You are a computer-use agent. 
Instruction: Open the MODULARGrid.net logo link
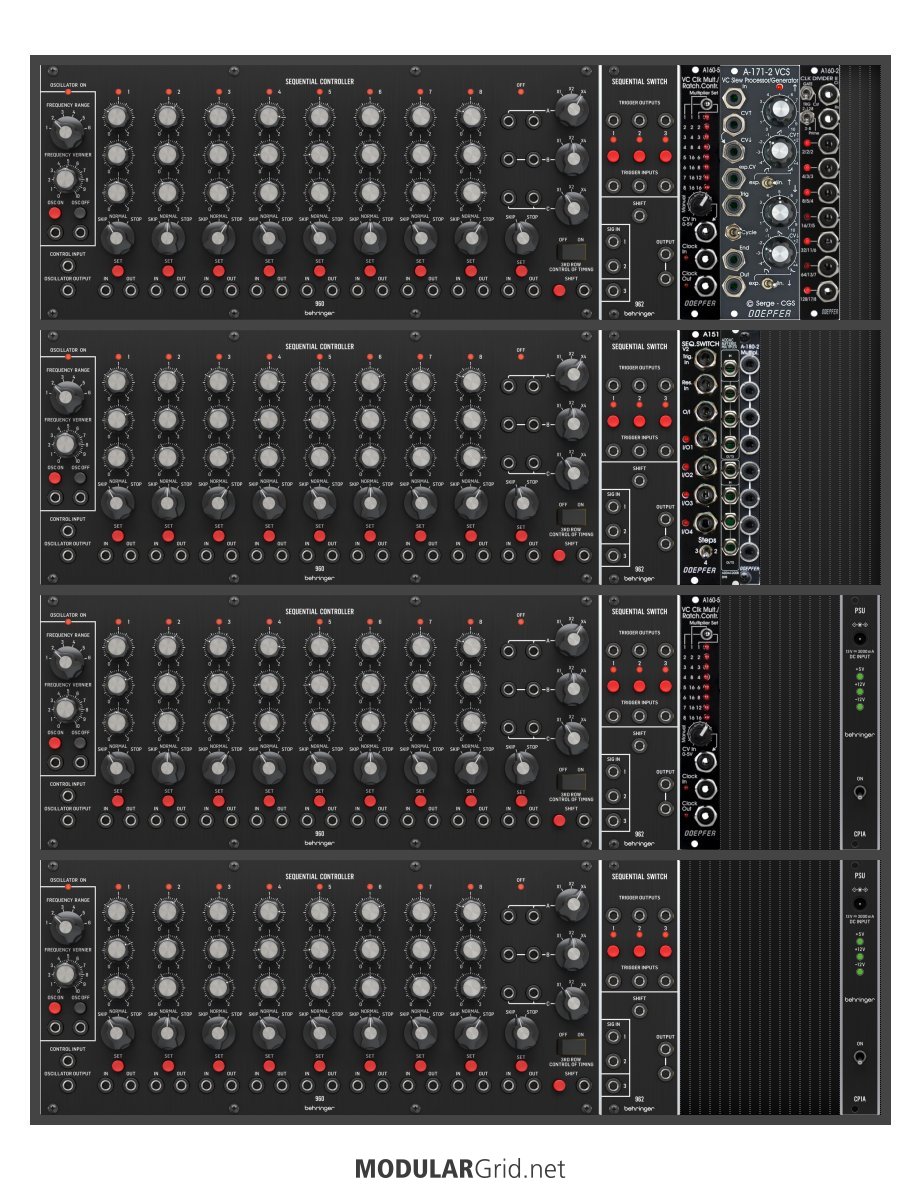[x=460, y=1168]
